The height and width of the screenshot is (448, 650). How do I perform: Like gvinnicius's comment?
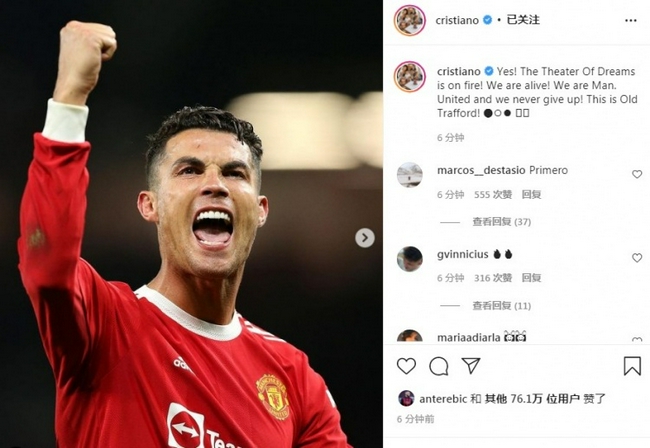637,258
